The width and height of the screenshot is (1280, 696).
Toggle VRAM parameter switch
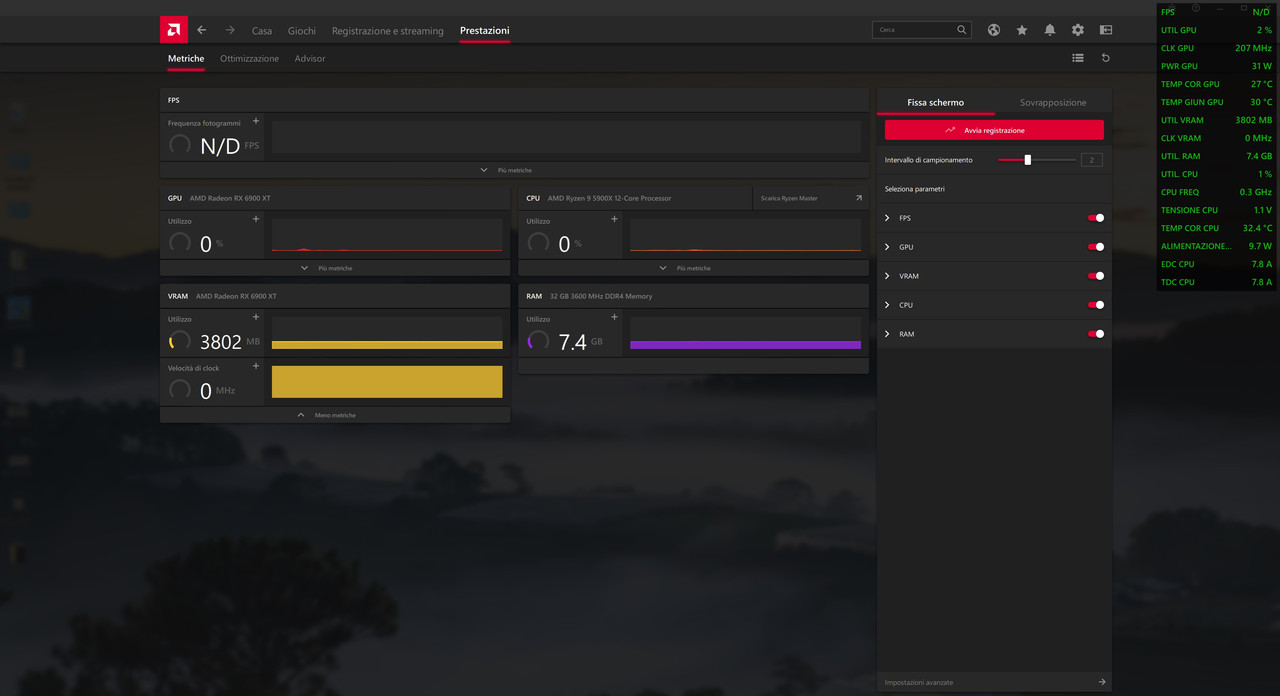[x=1096, y=276]
